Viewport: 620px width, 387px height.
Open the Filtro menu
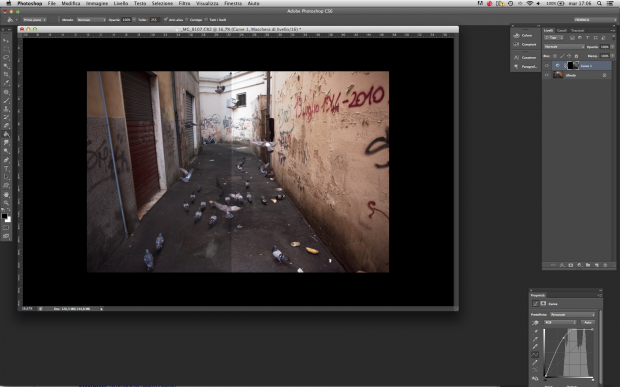click(x=184, y=3)
